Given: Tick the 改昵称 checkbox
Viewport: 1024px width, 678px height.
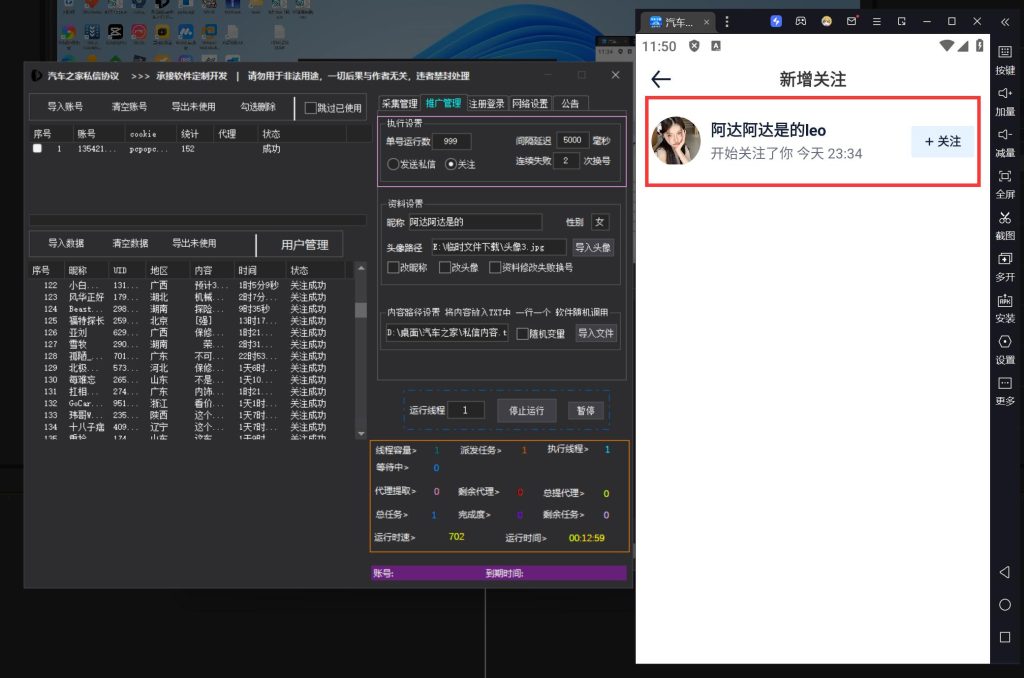Looking at the screenshot, I should click(393, 267).
